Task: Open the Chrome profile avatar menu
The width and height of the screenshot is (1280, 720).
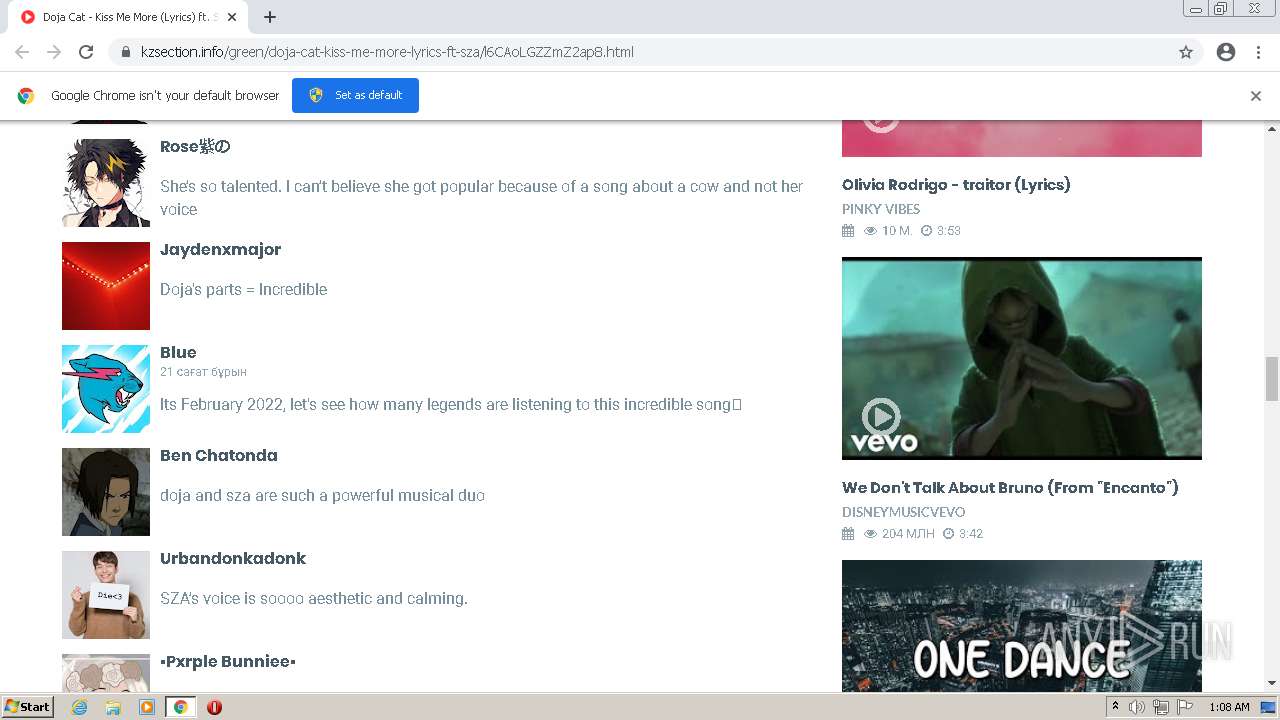Action: (1226, 52)
